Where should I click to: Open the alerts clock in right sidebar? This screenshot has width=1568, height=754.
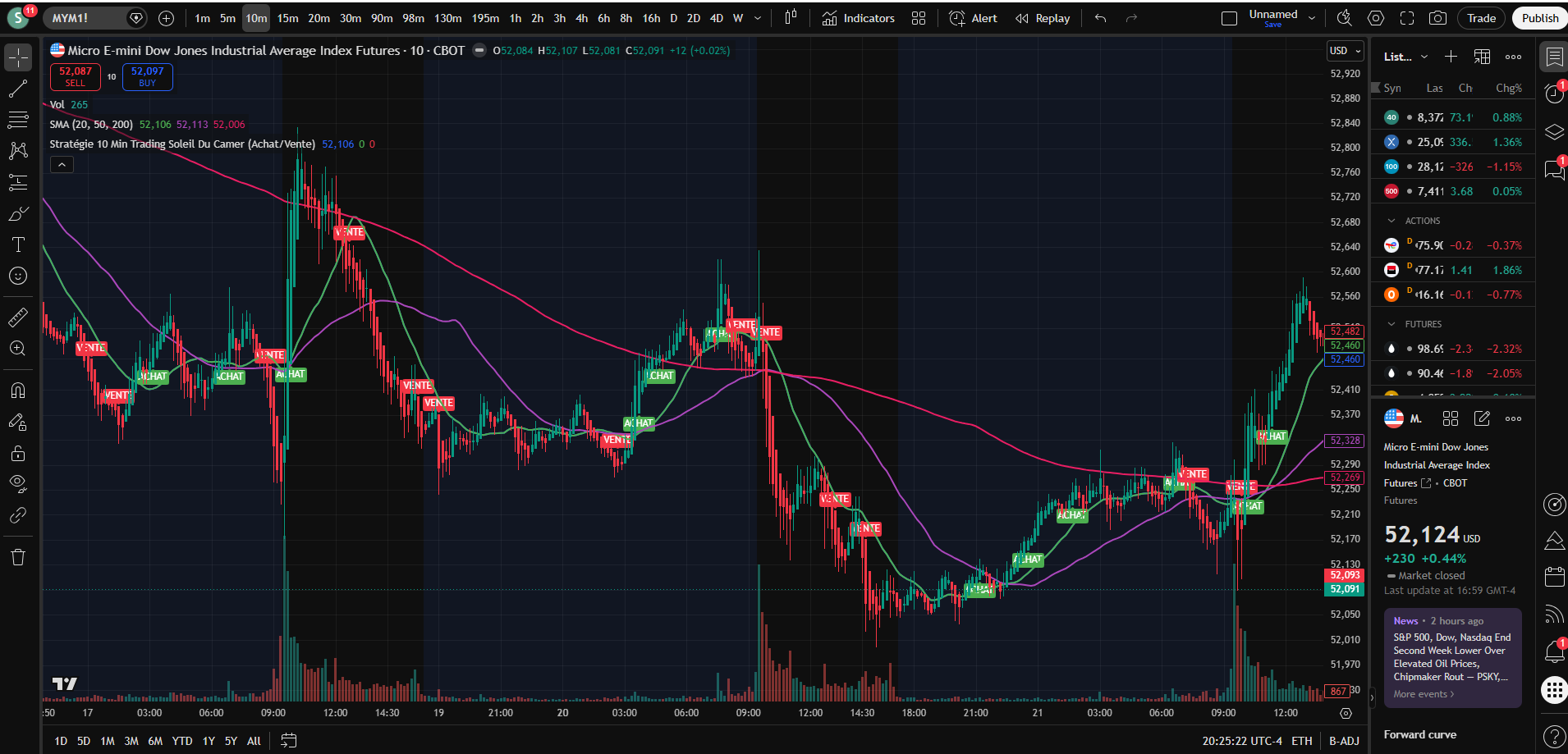coord(1554,94)
